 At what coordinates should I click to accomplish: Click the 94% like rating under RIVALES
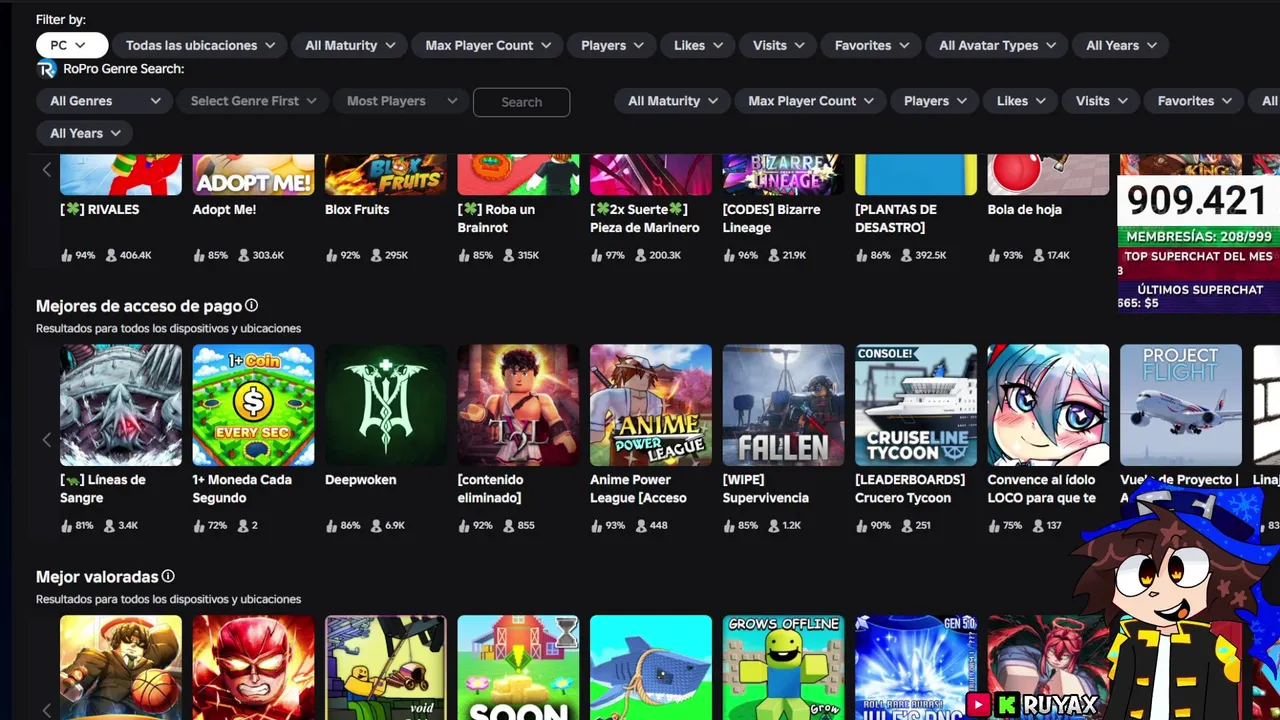[x=85, y=255]
